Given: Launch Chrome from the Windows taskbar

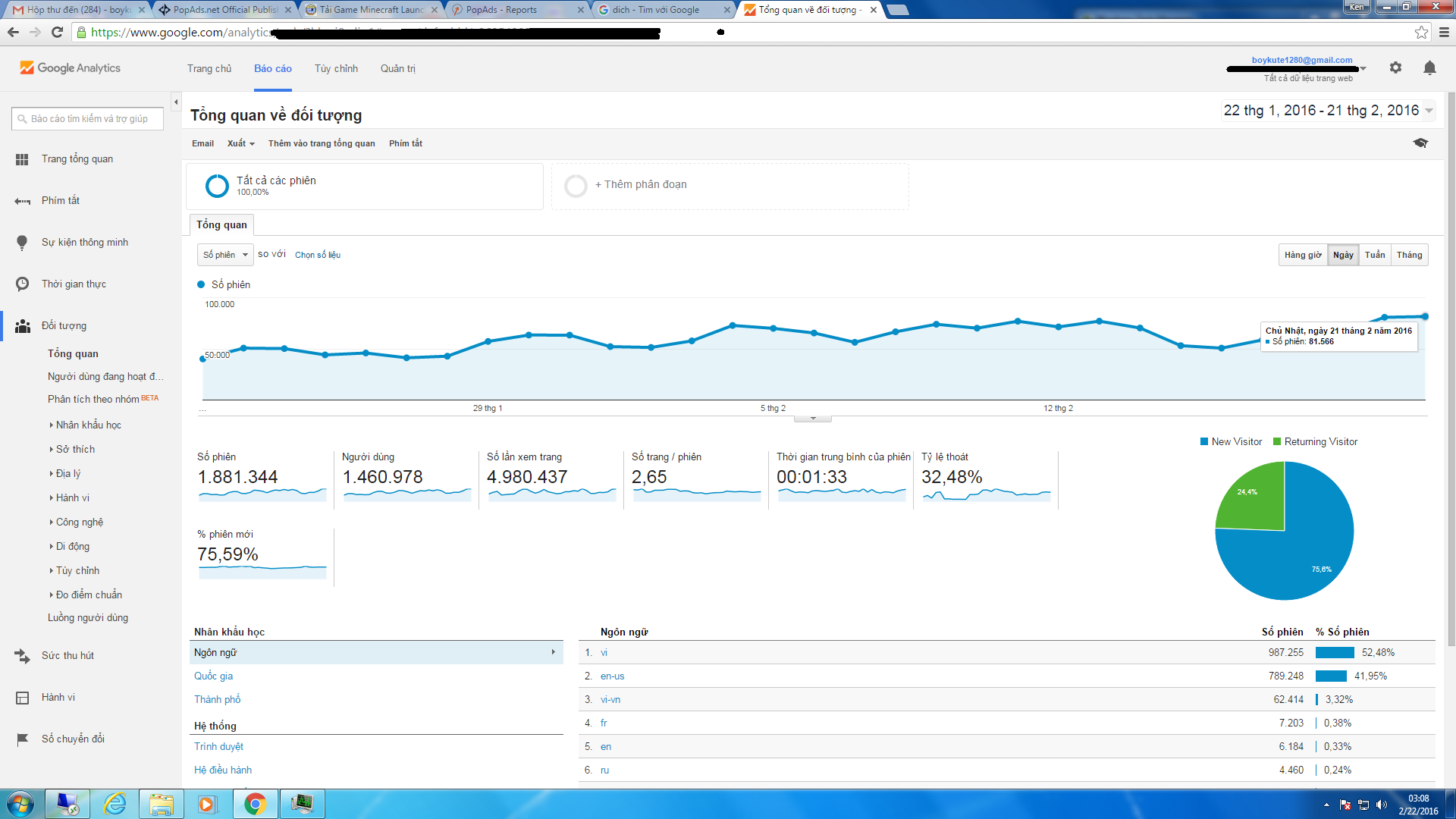Looking at the screenshot, I should click(255, 804).
